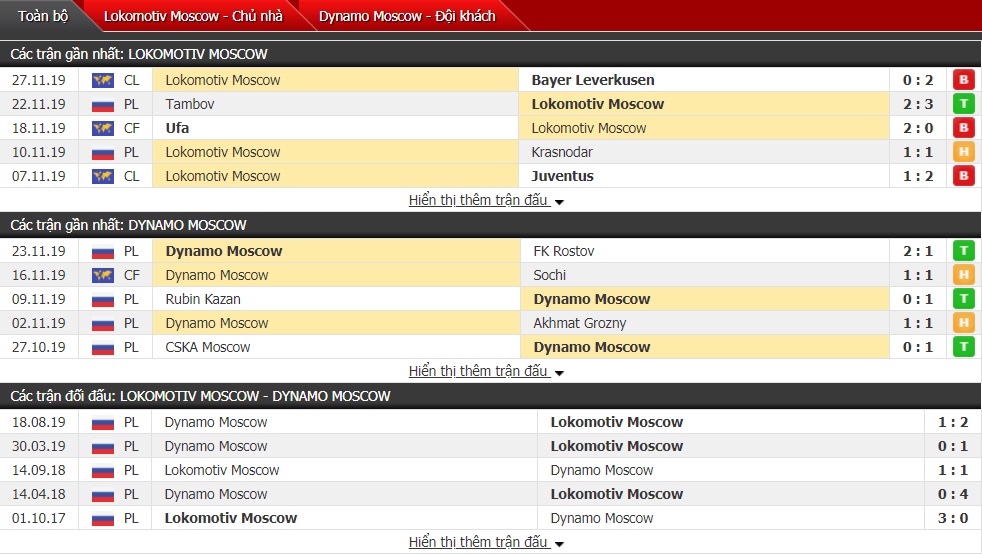982x555 pixels.
Task: Click Dynamo Moscow on 30.03.19 row
Action: tap(216, 446)
